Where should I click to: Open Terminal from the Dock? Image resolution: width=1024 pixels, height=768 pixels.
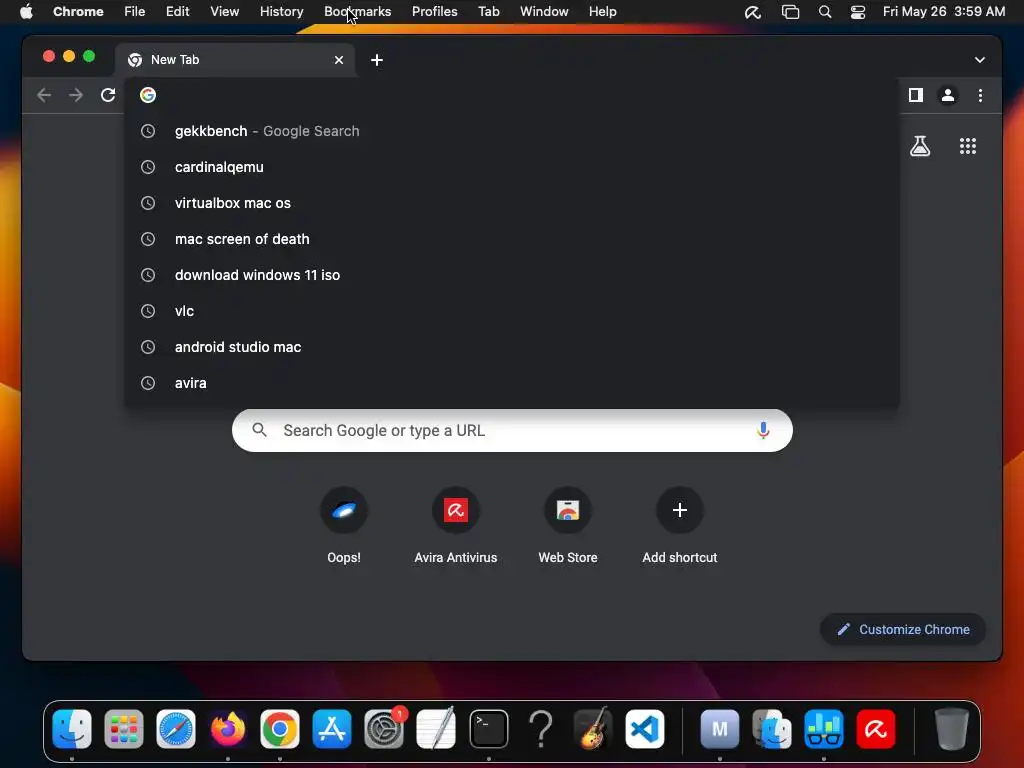[488, 729]
